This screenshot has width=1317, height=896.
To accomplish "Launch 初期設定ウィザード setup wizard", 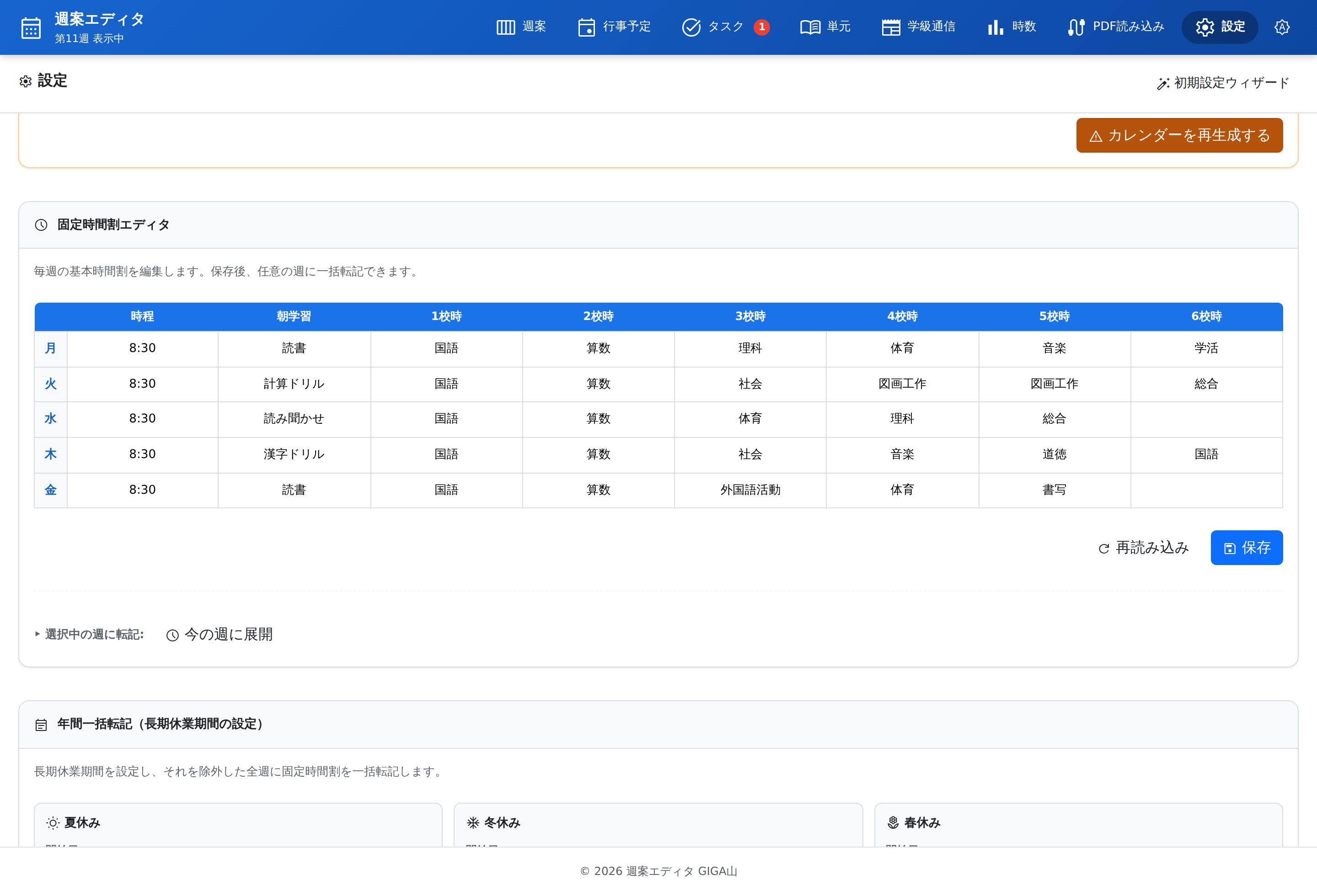I will (1223, 83).
